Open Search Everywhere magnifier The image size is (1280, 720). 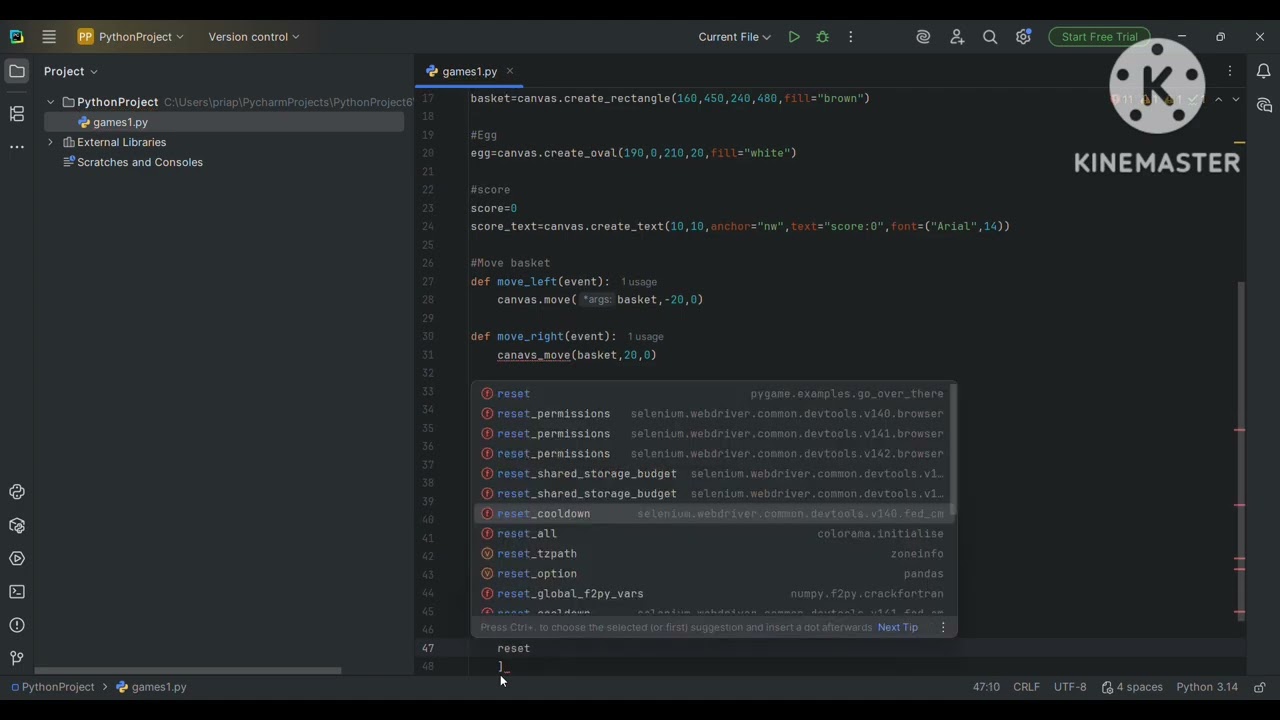990,37
